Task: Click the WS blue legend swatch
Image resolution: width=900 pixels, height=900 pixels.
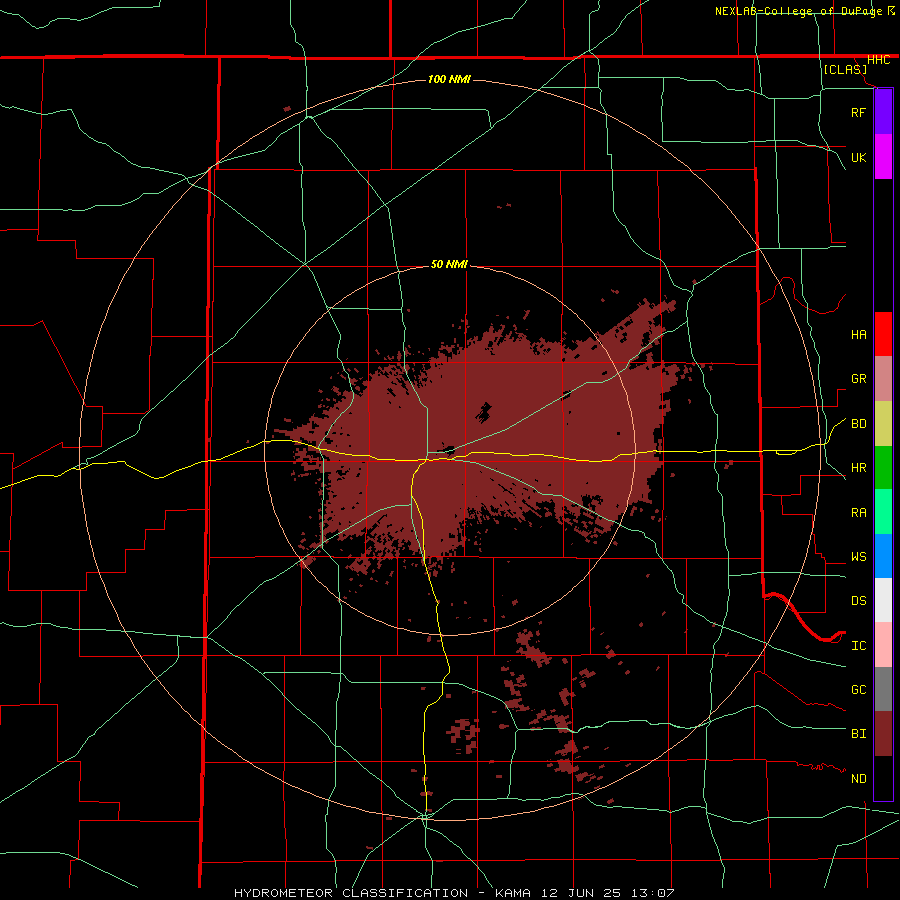Action: click(x=883, y=556)
